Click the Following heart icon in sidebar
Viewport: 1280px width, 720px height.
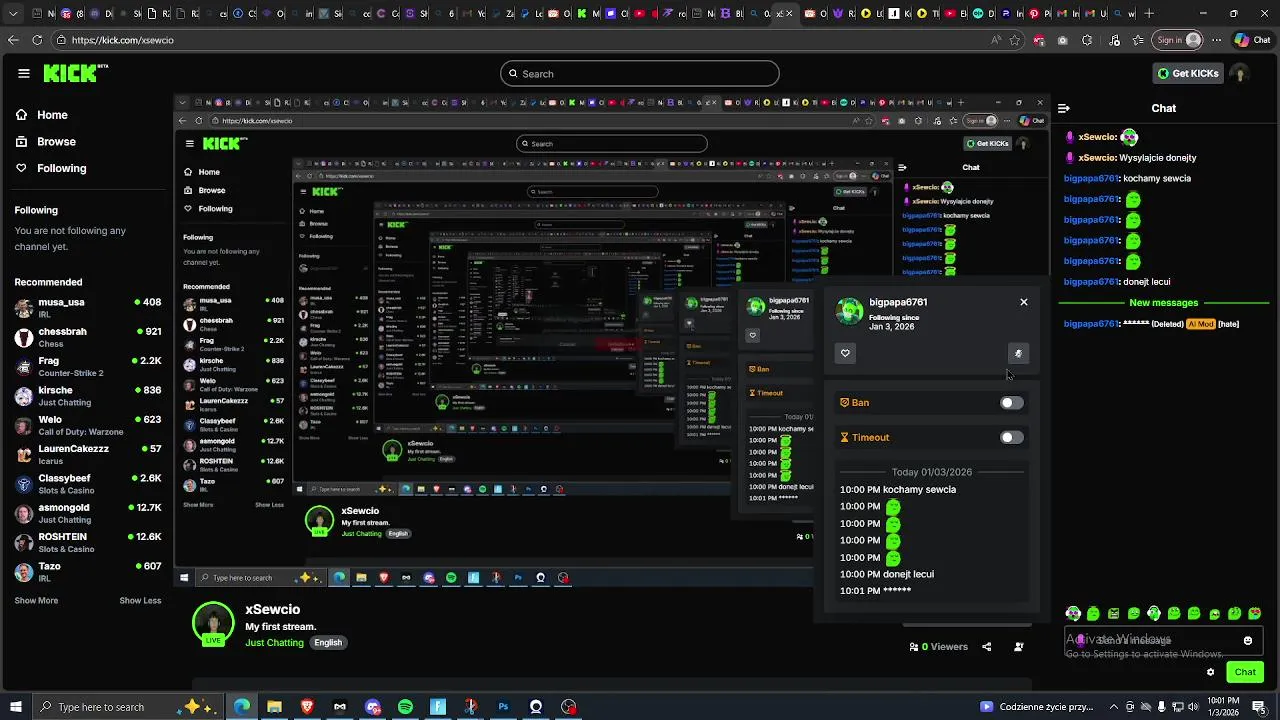[x=21, y=168]
